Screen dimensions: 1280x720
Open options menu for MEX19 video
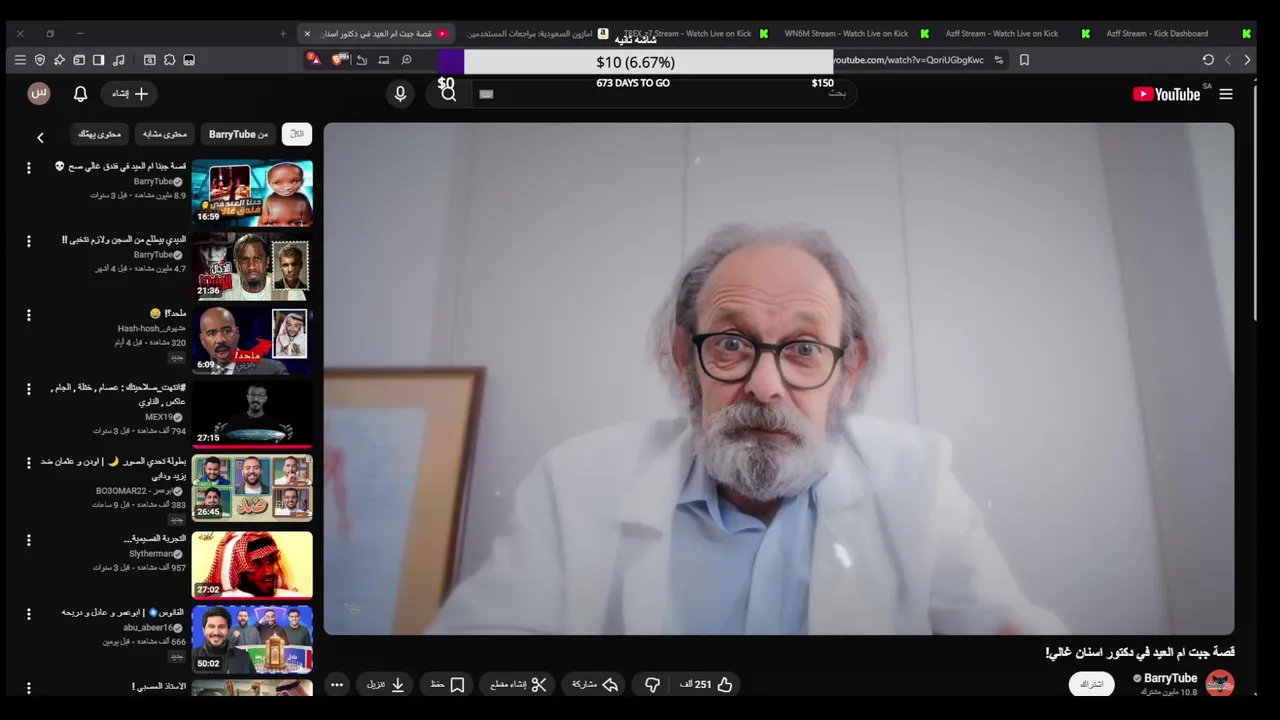tap(28, 389)
